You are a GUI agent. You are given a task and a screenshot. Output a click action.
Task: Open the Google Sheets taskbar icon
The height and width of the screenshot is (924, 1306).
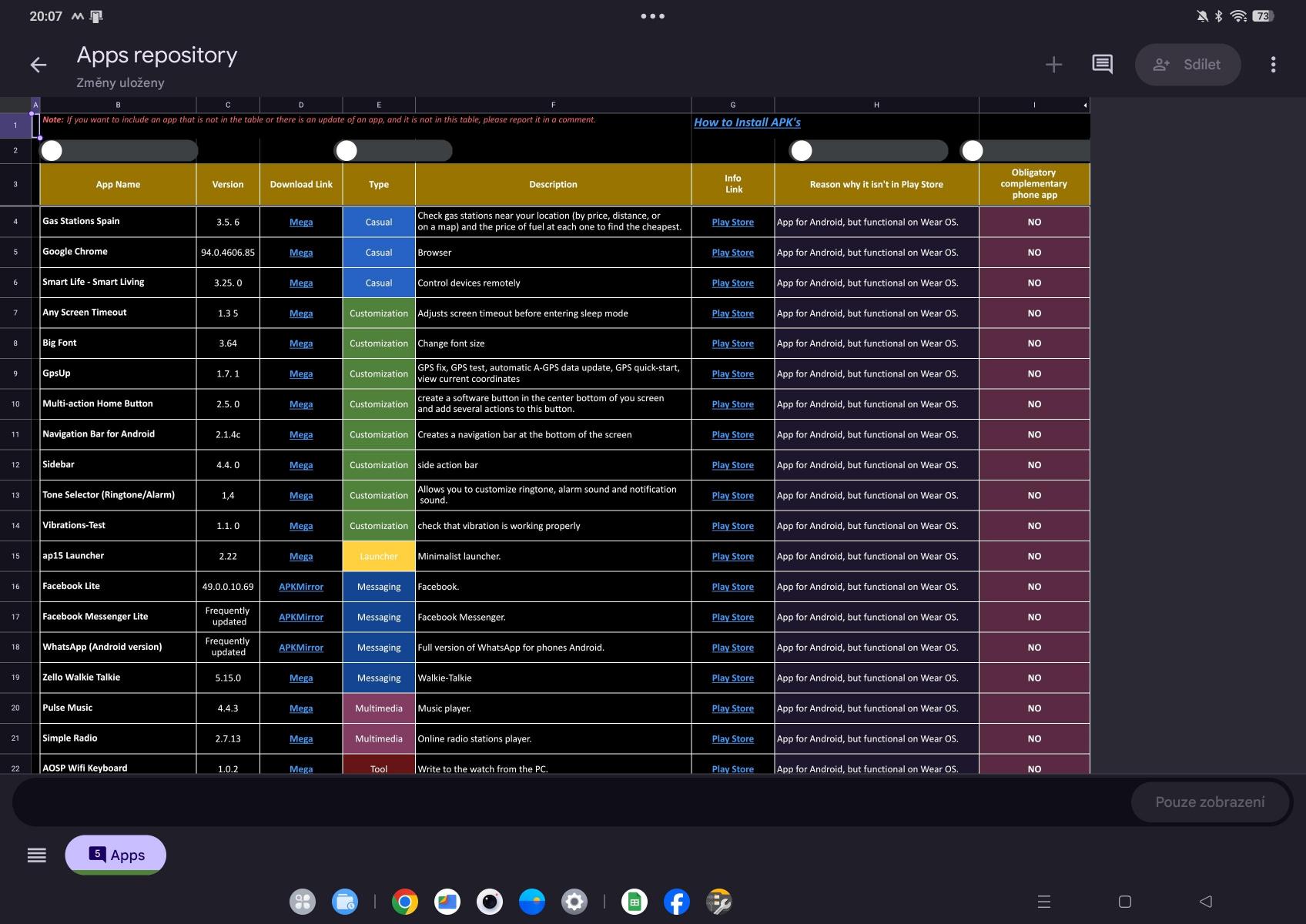(x=634, y=902)
